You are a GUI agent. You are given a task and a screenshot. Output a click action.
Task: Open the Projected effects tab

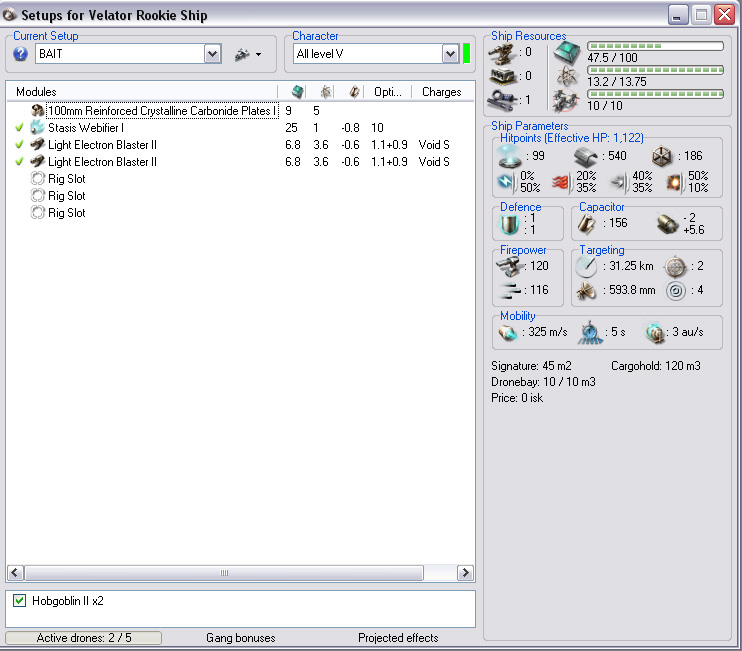(398, 638)
